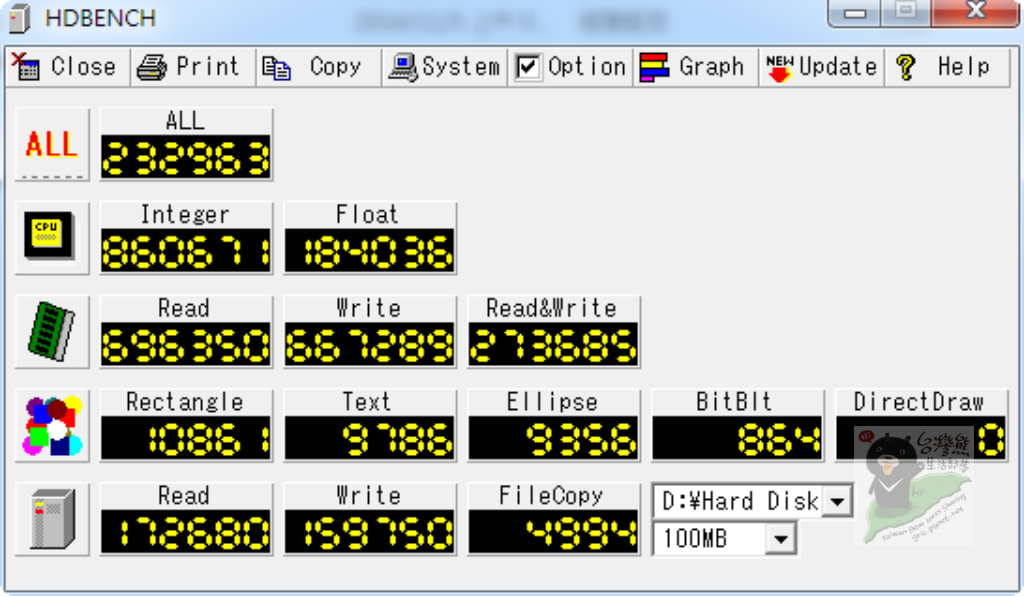
Task: Open the Option toolbar button
Action: [x=570, y=67]
